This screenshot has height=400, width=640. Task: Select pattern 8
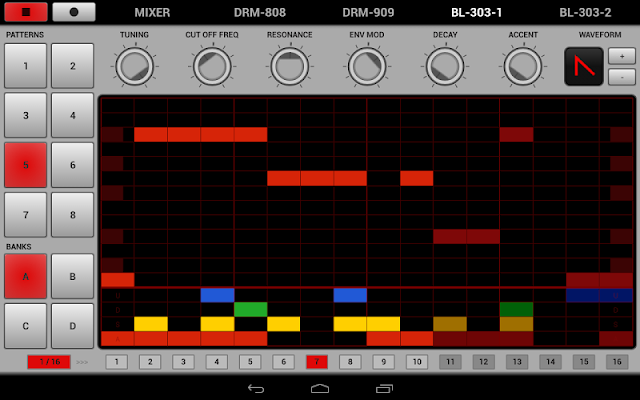(x=73, y=215)
